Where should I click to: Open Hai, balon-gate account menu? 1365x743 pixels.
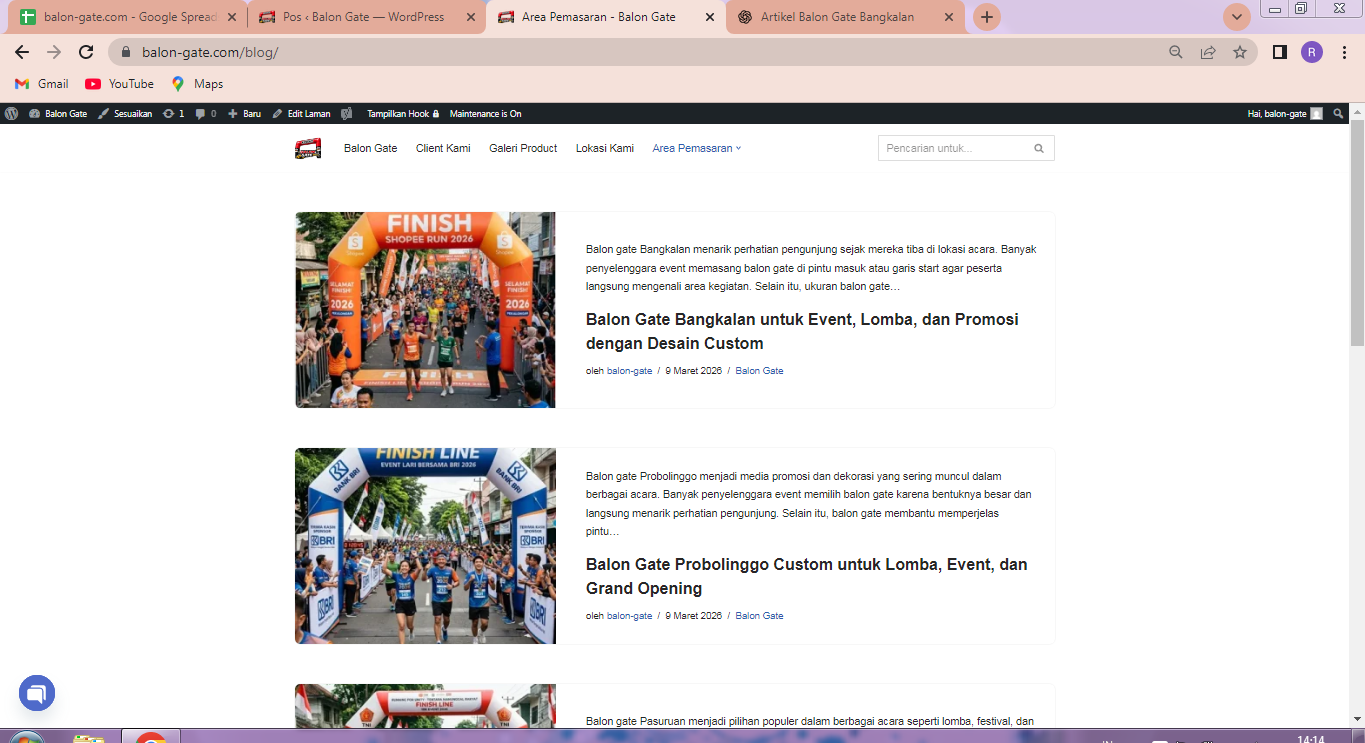click(1285, 114)
